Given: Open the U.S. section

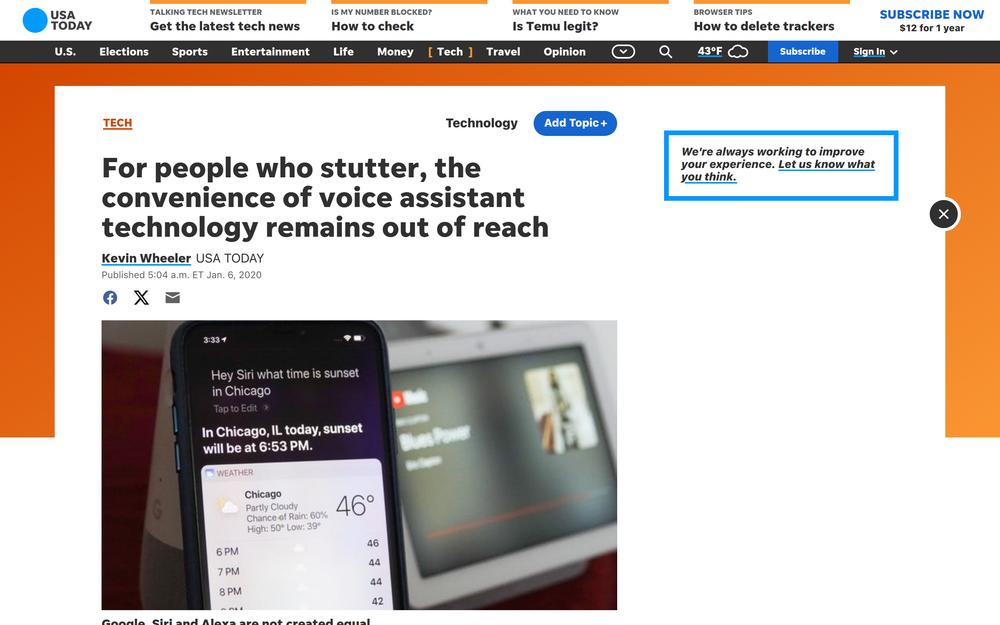Looking at the screenshot, I should point(65,52).
